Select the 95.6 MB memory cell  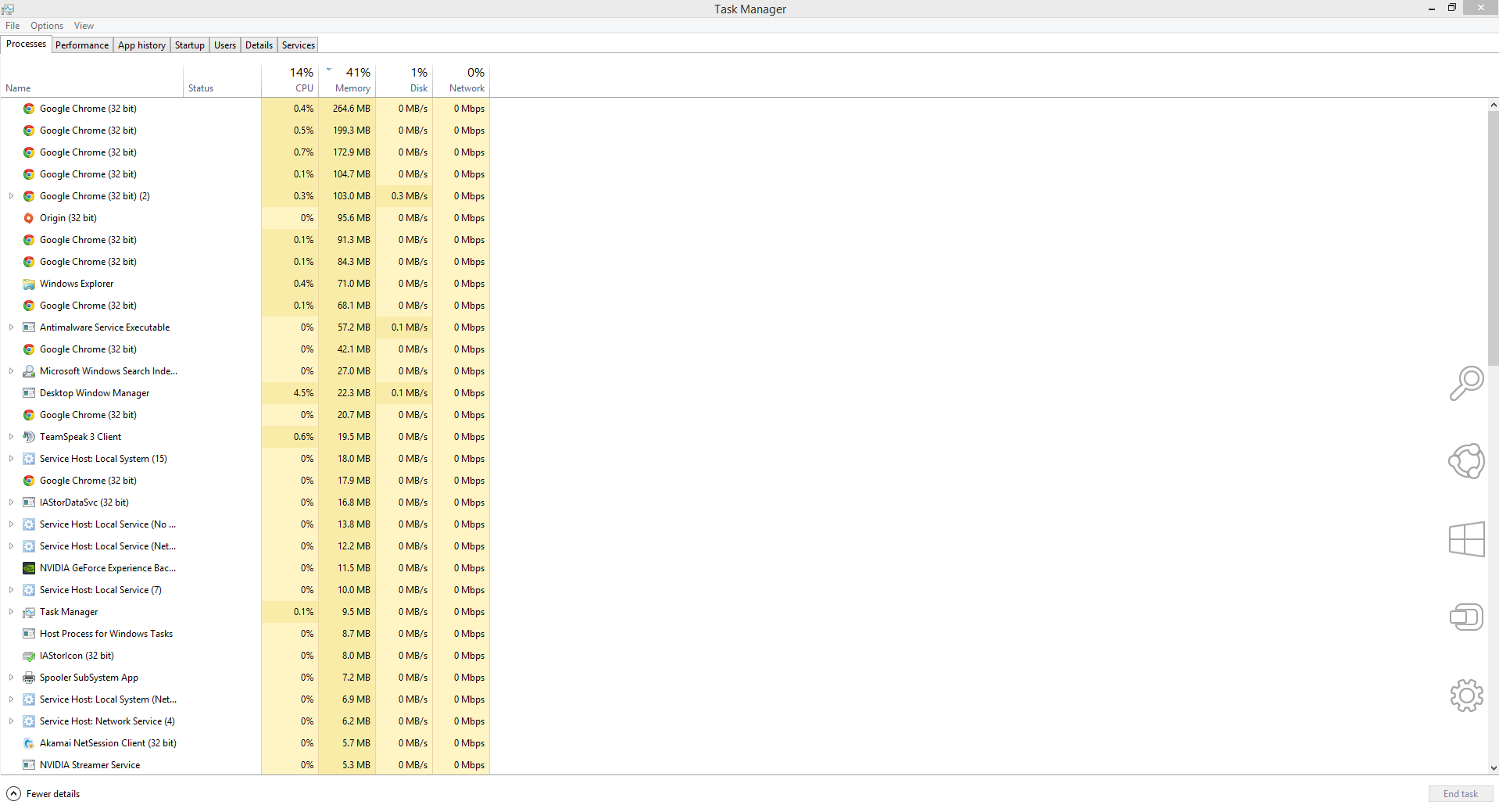(x=347, y=218)
